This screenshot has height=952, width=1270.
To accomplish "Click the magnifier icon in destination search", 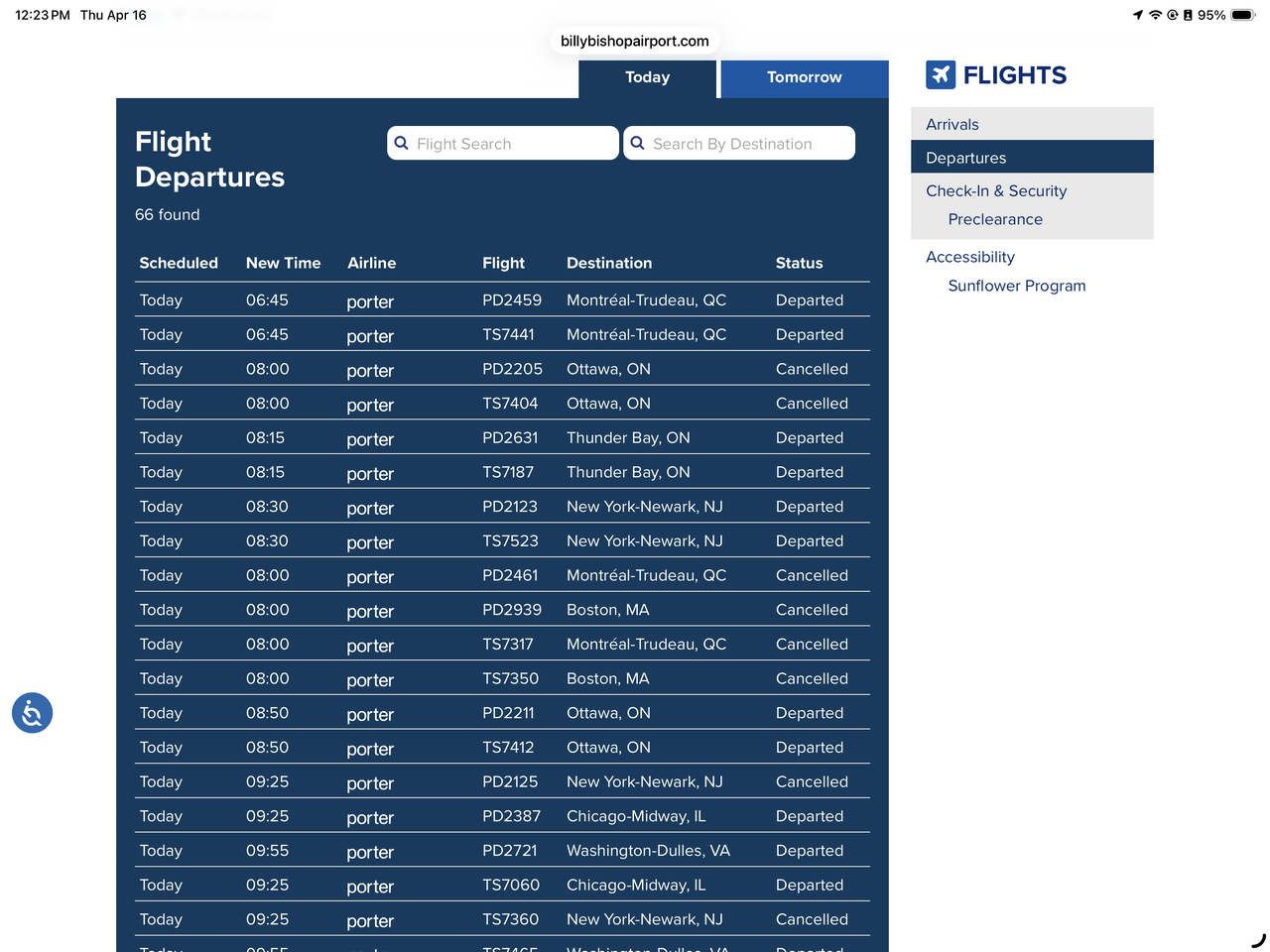I will 638,144.
